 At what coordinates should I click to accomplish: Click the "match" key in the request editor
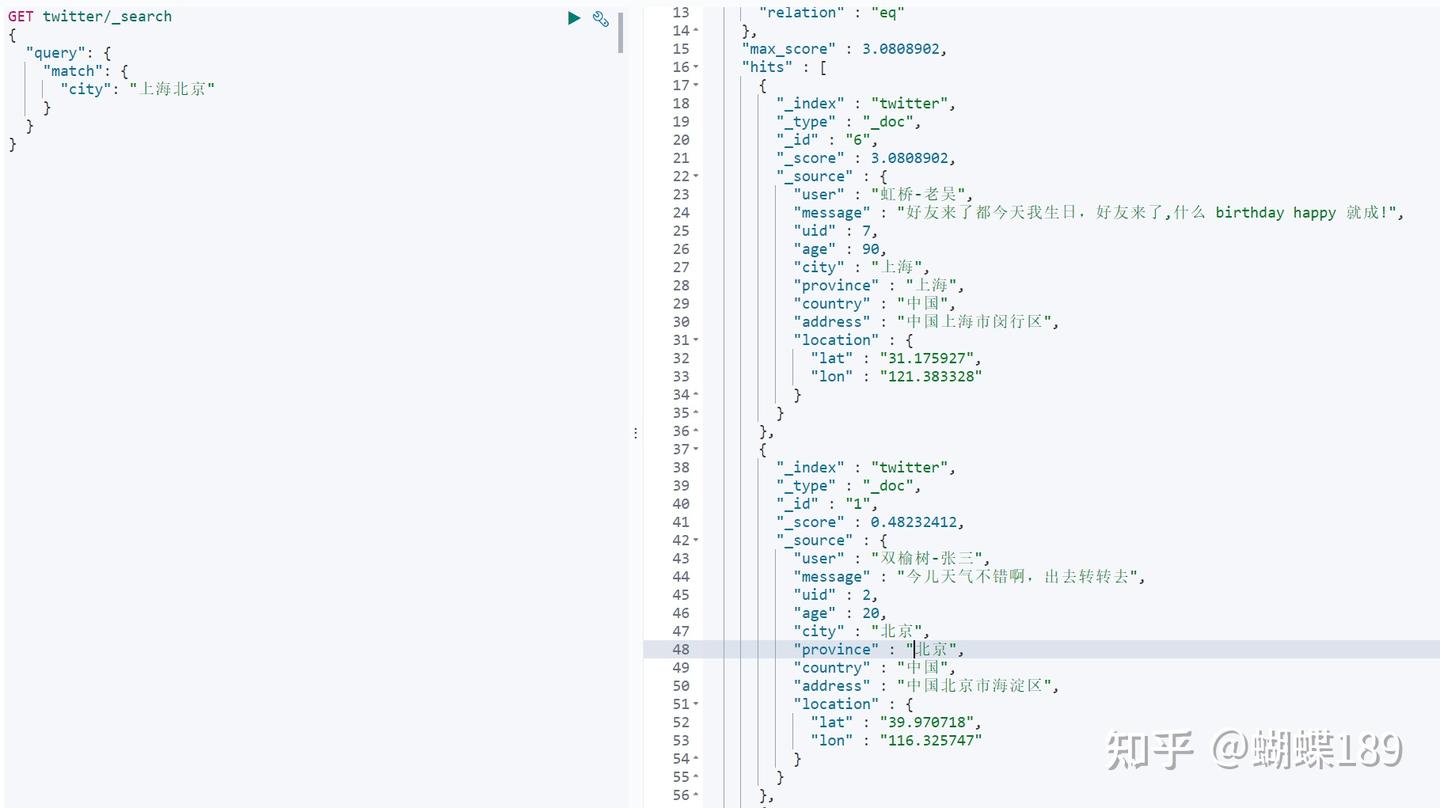(73, 71)
